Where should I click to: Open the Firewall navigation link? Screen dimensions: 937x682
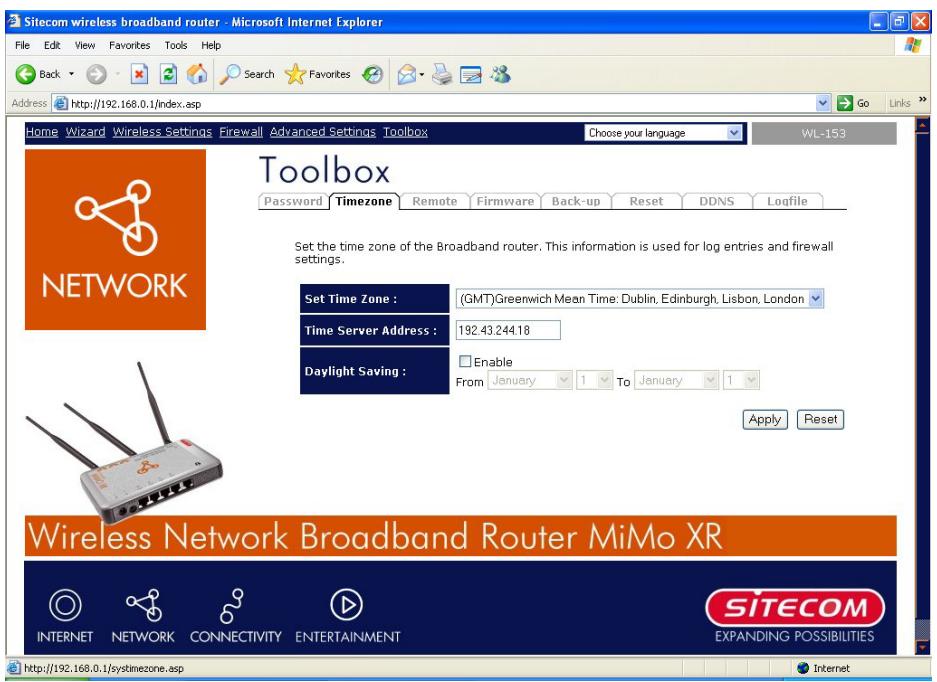click(241, 132)
